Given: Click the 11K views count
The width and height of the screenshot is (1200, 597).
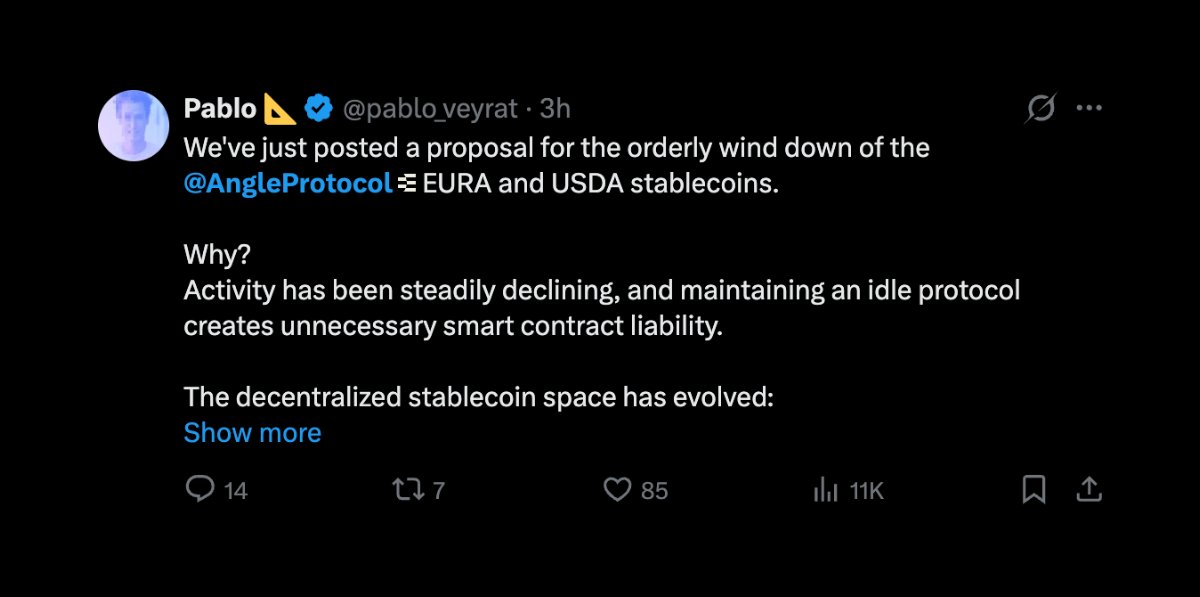Looking at the screenshot, I should point(866,491).
